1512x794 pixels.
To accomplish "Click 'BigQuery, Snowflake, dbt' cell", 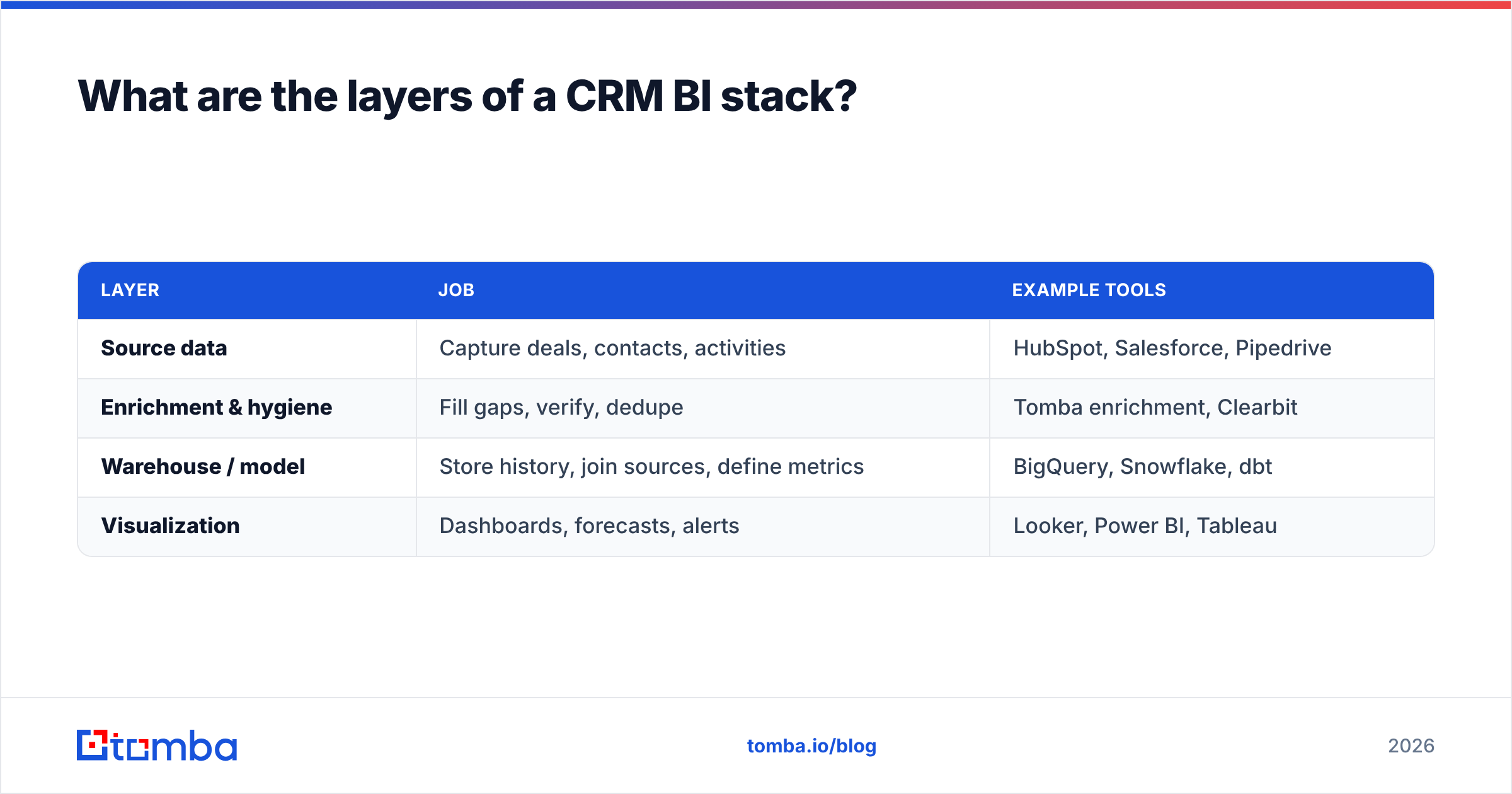I will pos(1212,467).
